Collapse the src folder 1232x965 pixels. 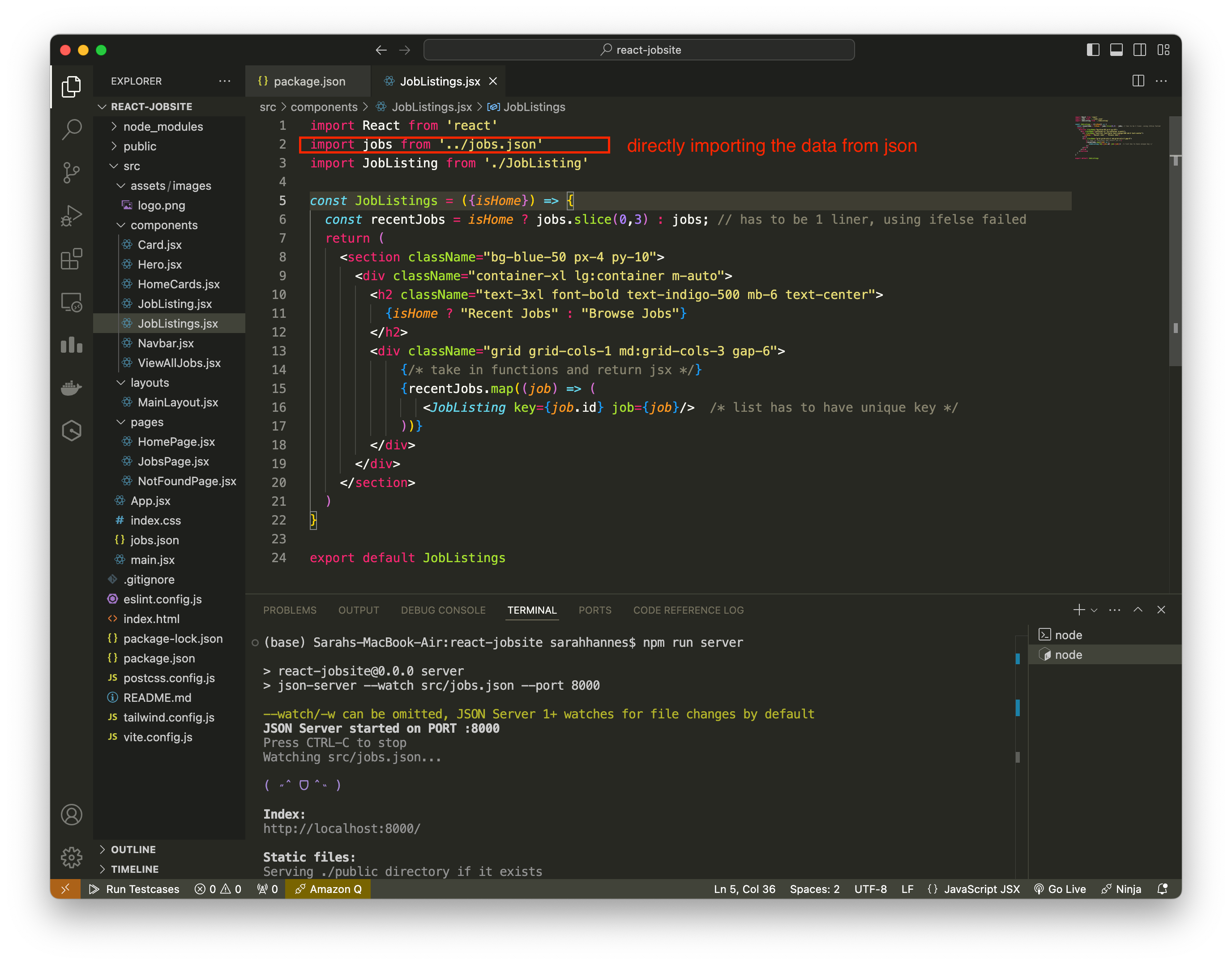[170, 166]
